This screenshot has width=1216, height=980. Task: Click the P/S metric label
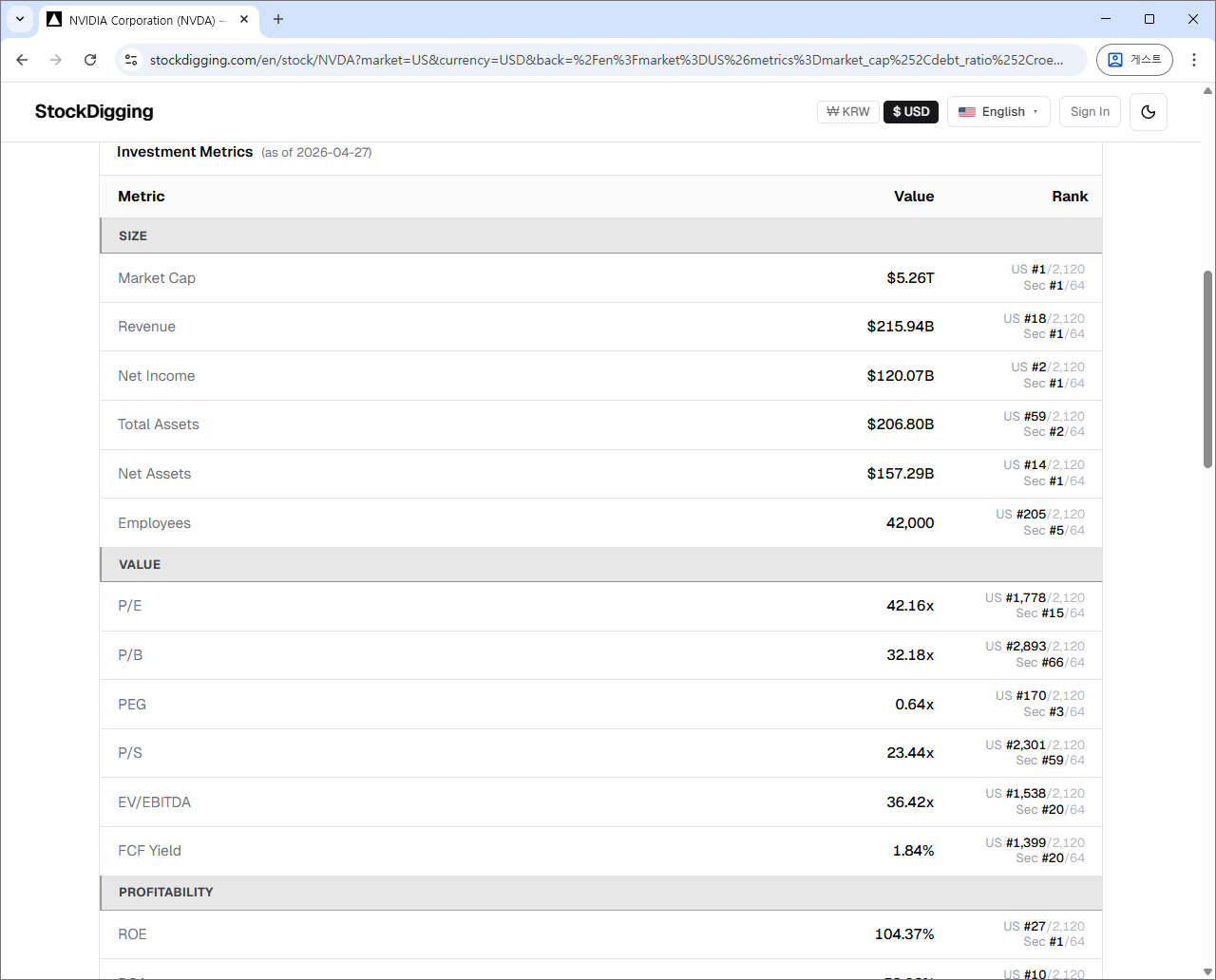coord(130,753)
